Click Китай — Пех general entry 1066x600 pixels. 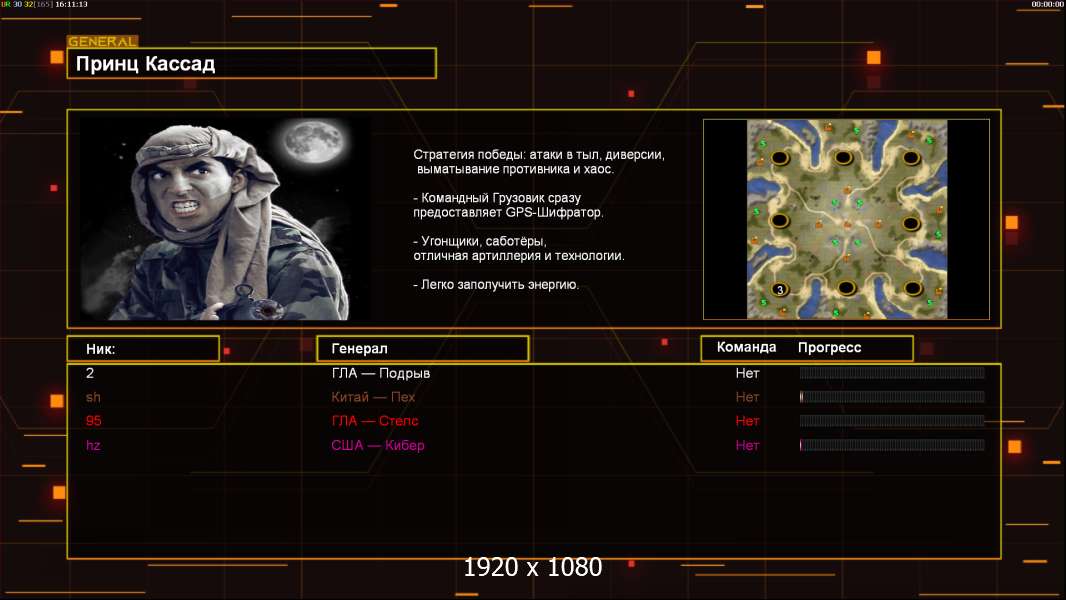(373, 397)
